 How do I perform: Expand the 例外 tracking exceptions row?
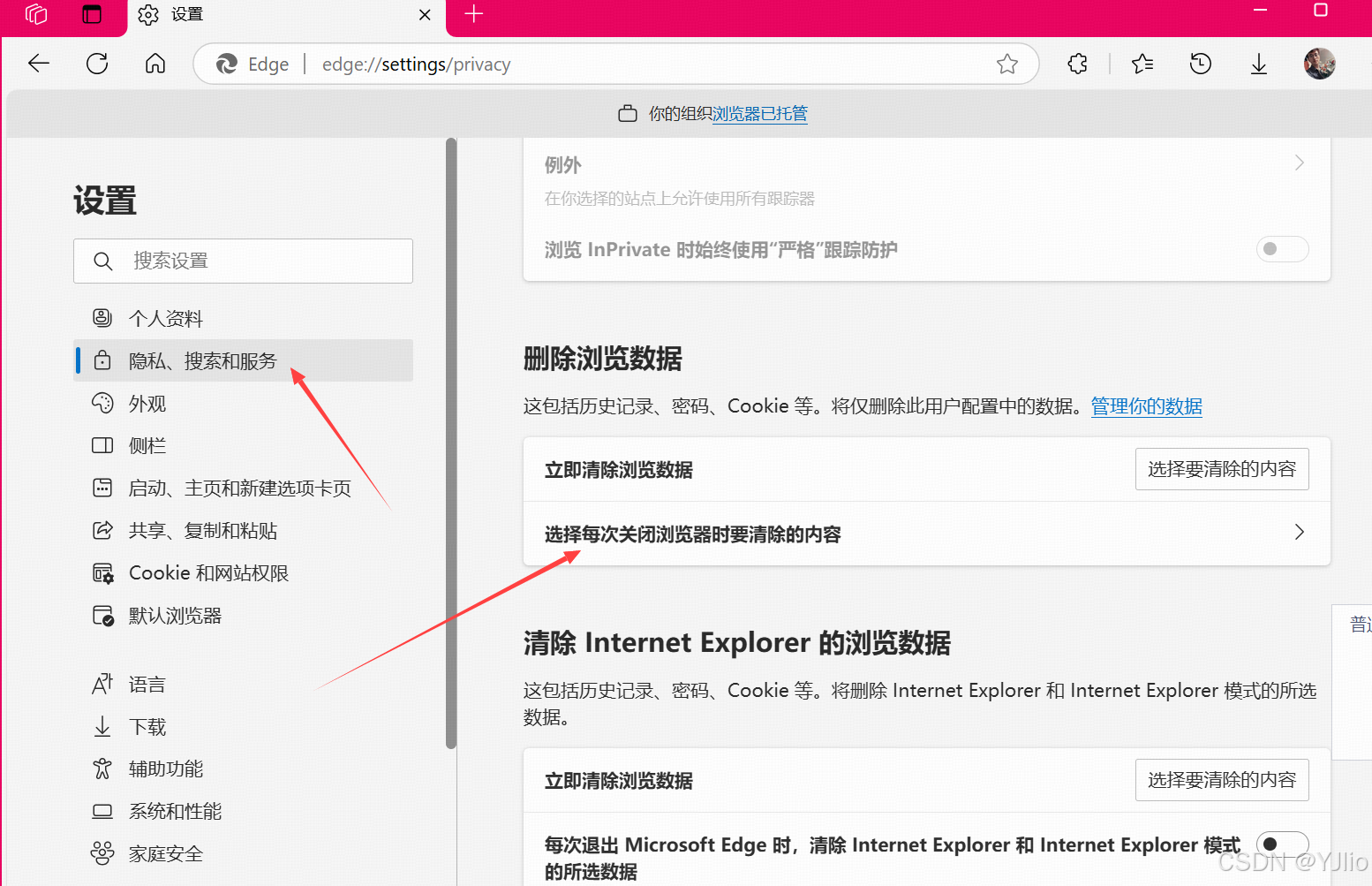[927, 179]
